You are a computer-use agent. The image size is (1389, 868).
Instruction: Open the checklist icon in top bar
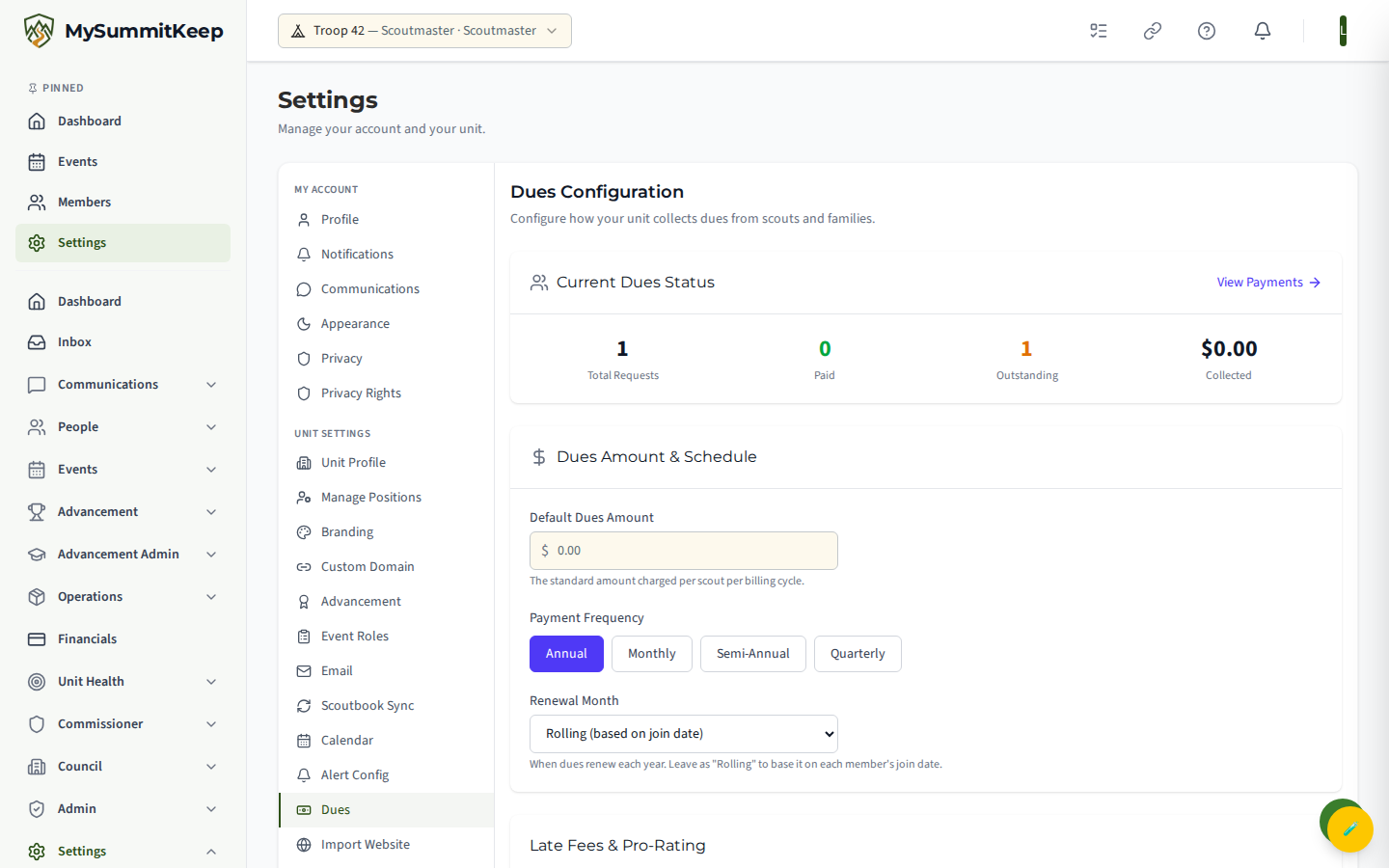click(x=1099, y=31)
